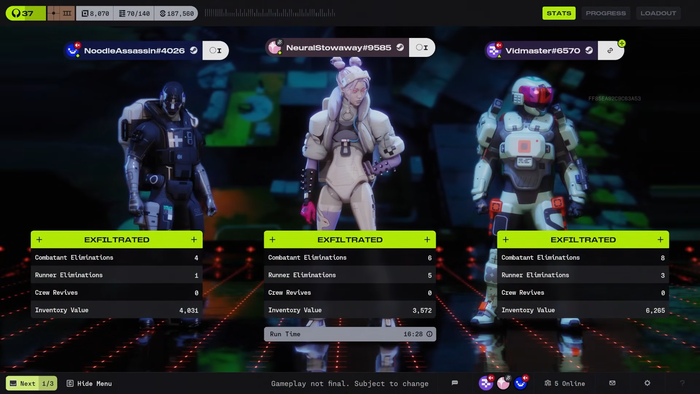Viewport: 700px width, 394px height.
Task: Click the link icon beside Vidmaster#6570
Action: (610, 50)
